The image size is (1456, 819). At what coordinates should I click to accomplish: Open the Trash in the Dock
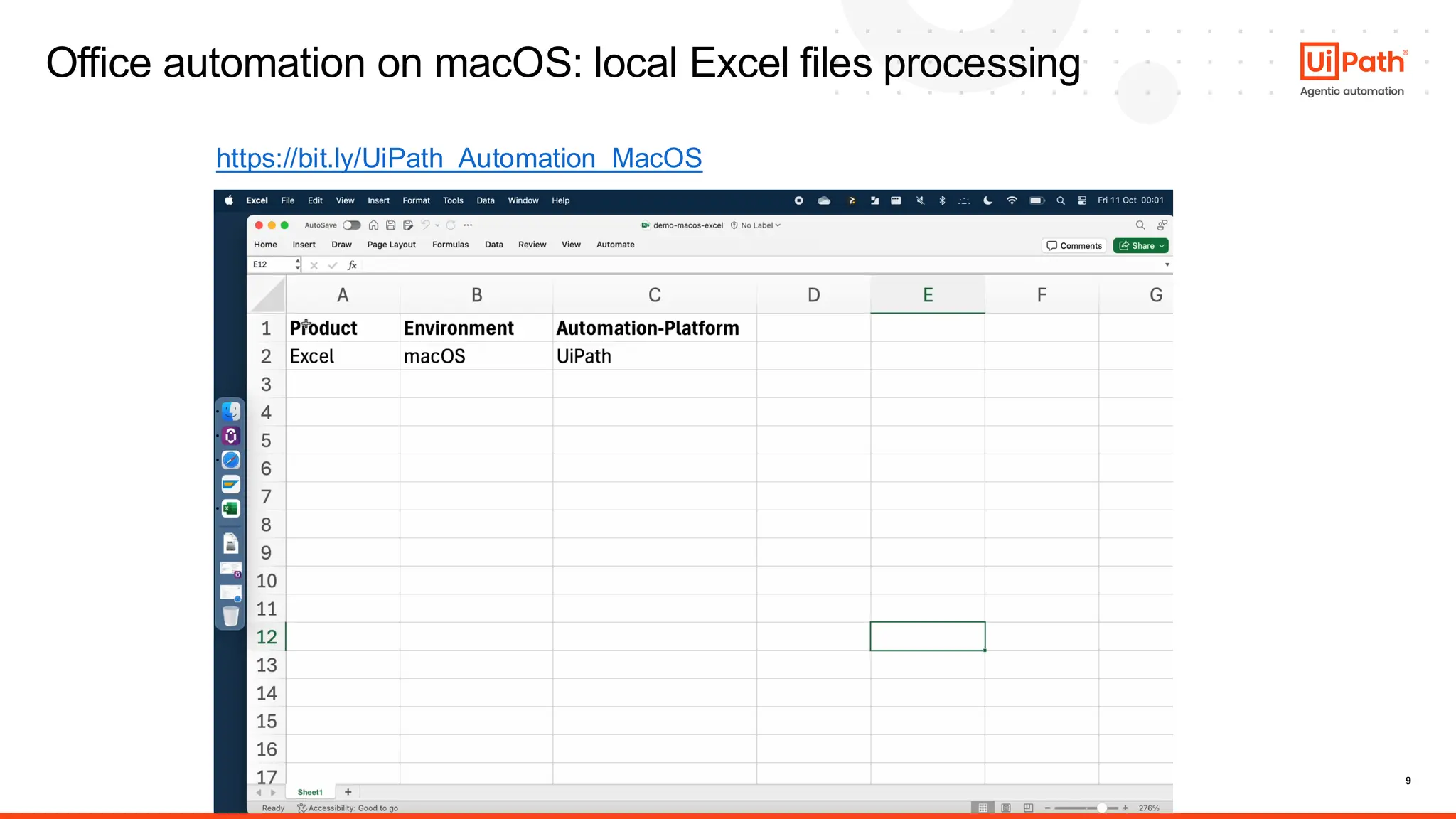pyautogui.click(x=230, y=616)
